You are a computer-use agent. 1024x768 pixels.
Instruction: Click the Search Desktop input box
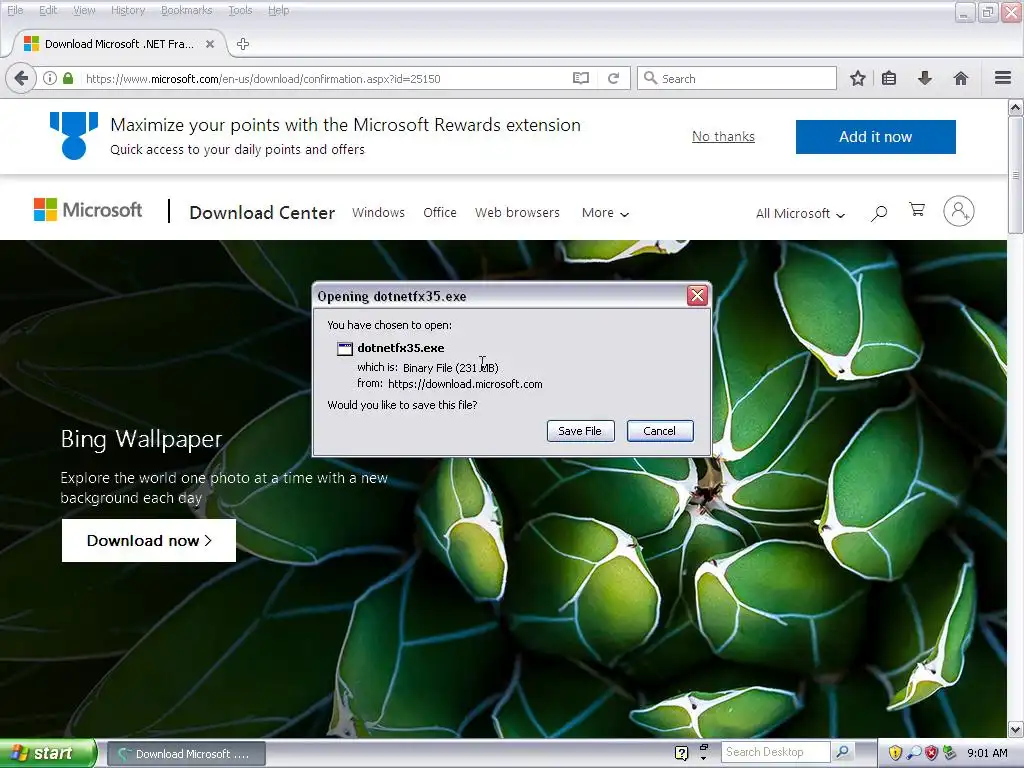(775, 752)
